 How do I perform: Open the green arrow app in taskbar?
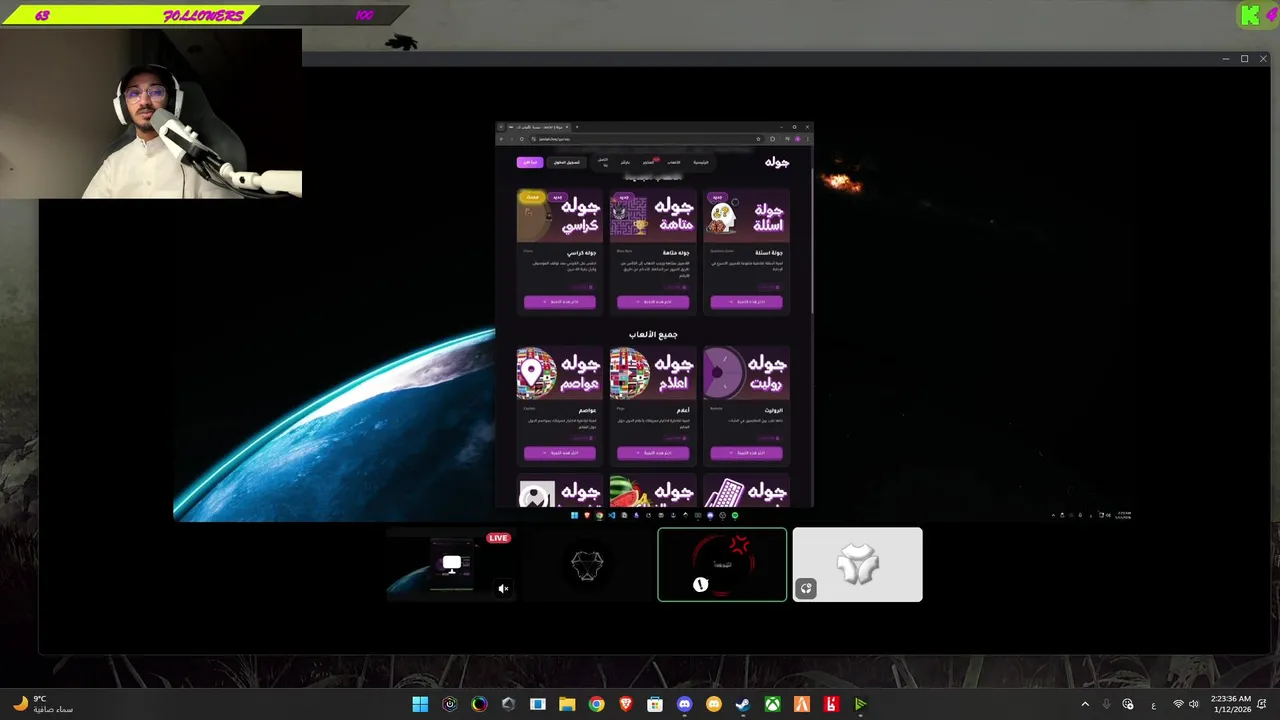860,704
